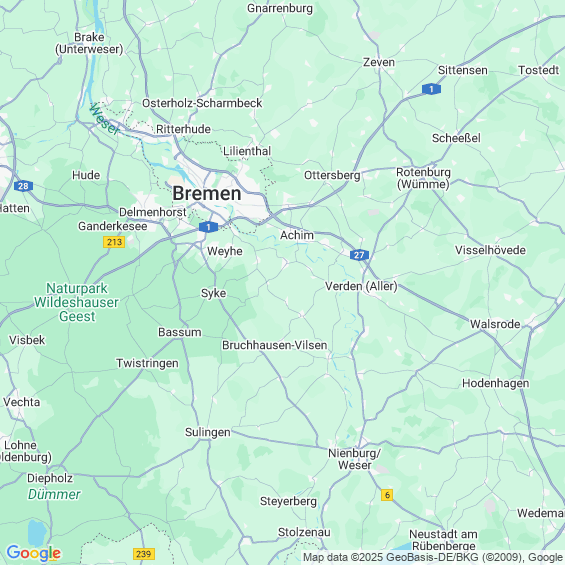The height and width of the screenshot is (565, 565).
Task: Click the Dümmer lake label
Action: click(54, 494)
